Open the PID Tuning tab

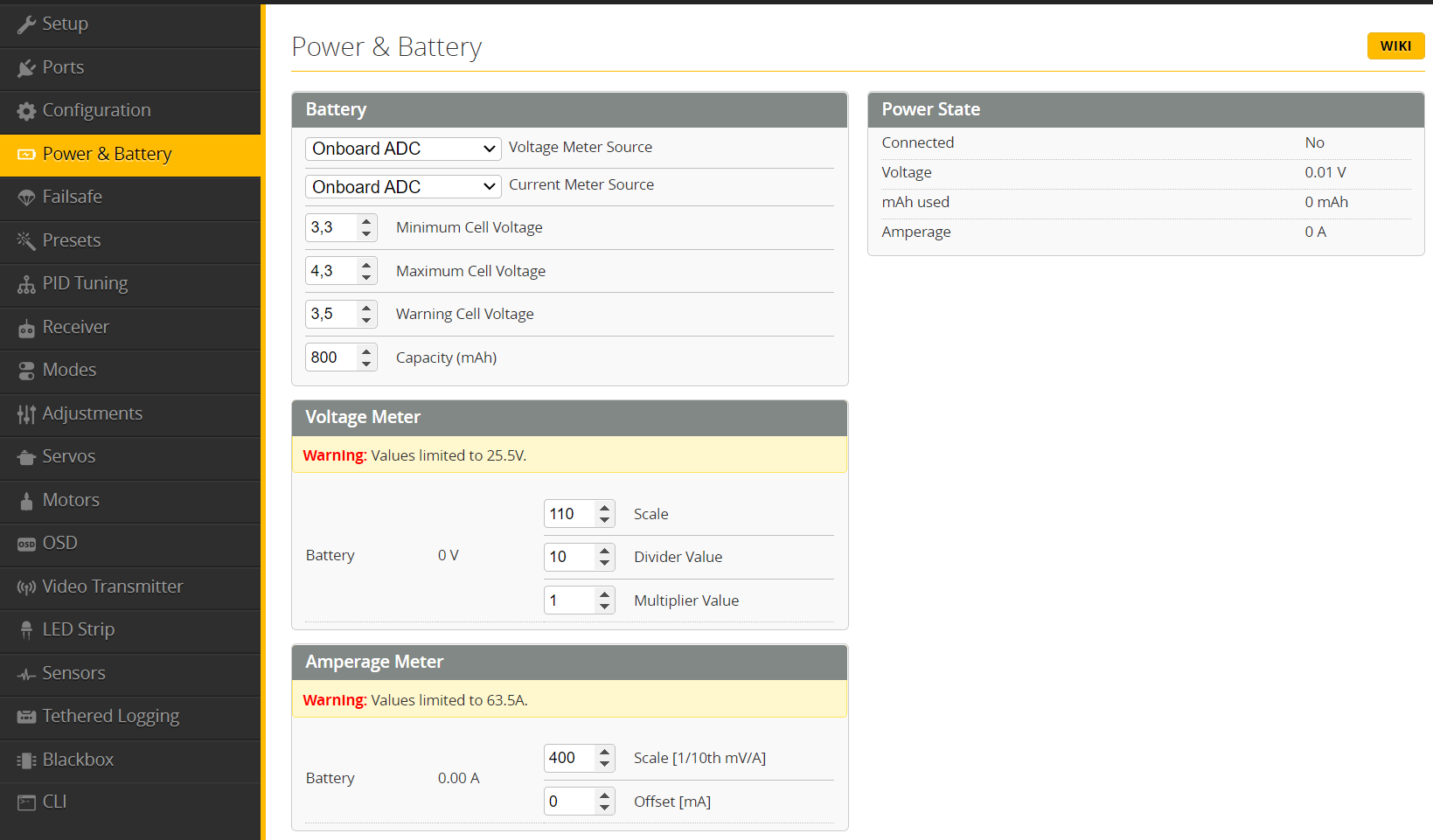(85, 283)
